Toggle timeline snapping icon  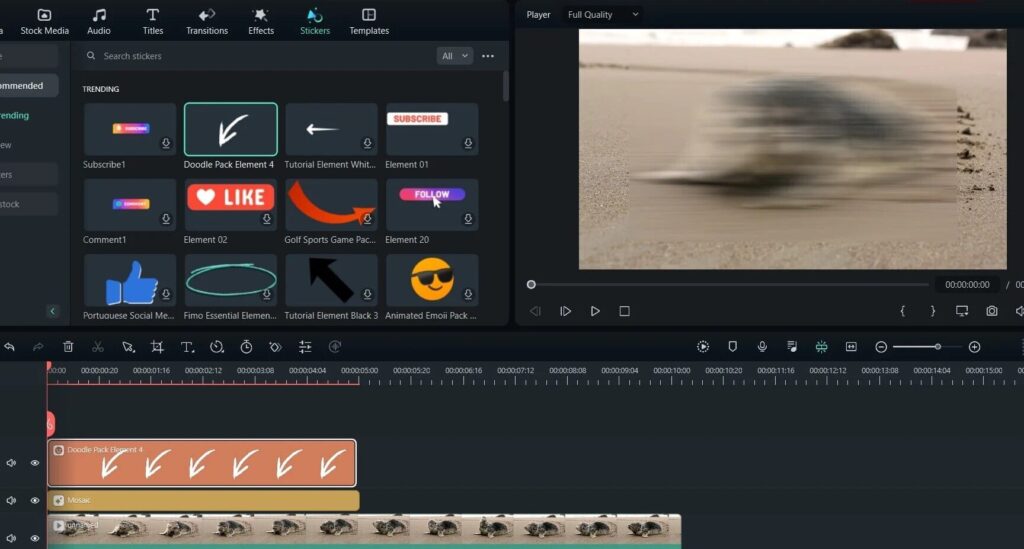click(822, 347)
